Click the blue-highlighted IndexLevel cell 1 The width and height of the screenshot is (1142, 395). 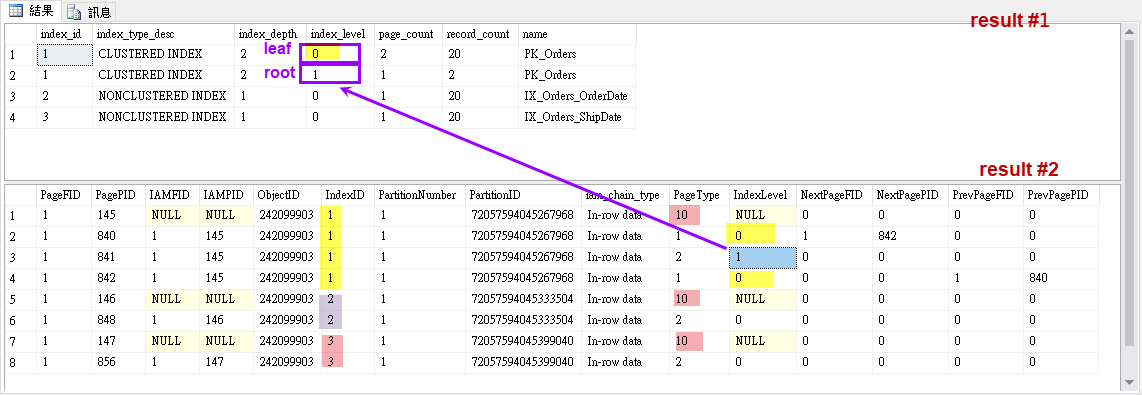tap(763, 257)
